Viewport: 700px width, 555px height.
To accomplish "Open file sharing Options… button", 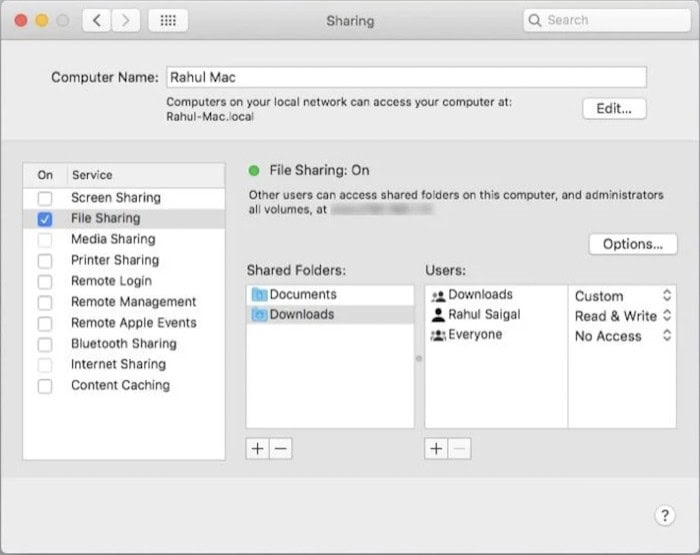I will coord(633,244).
